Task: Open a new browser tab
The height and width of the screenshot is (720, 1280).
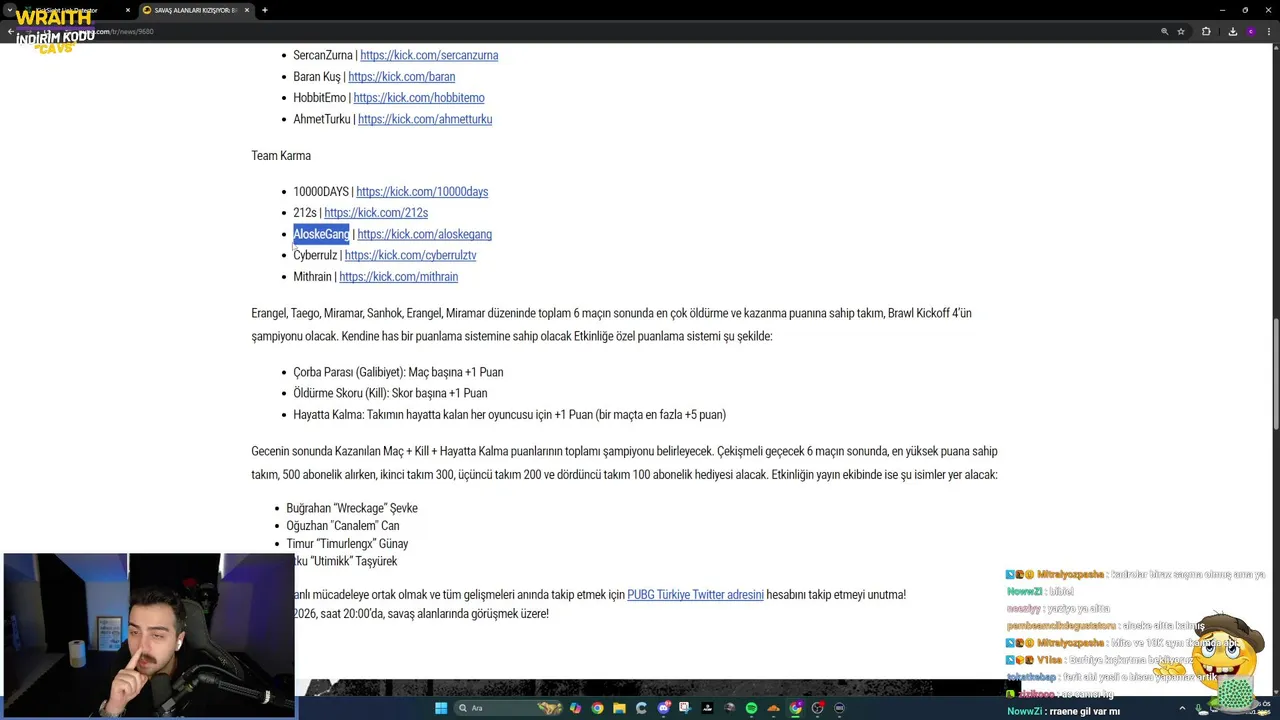Action: coord(265,10)
